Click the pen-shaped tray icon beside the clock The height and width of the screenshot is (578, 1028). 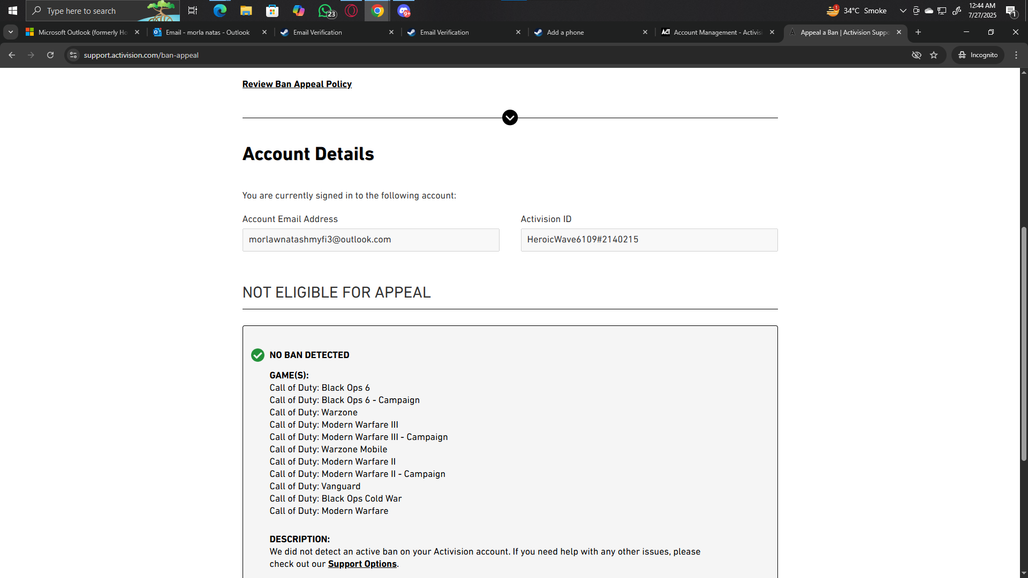957,10
